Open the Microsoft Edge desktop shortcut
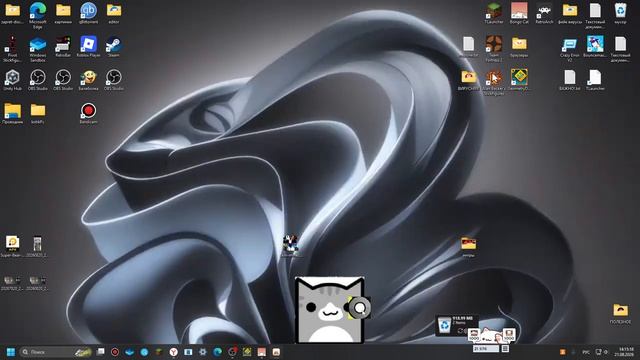This screenshot has width=640, height=360. 38,14
